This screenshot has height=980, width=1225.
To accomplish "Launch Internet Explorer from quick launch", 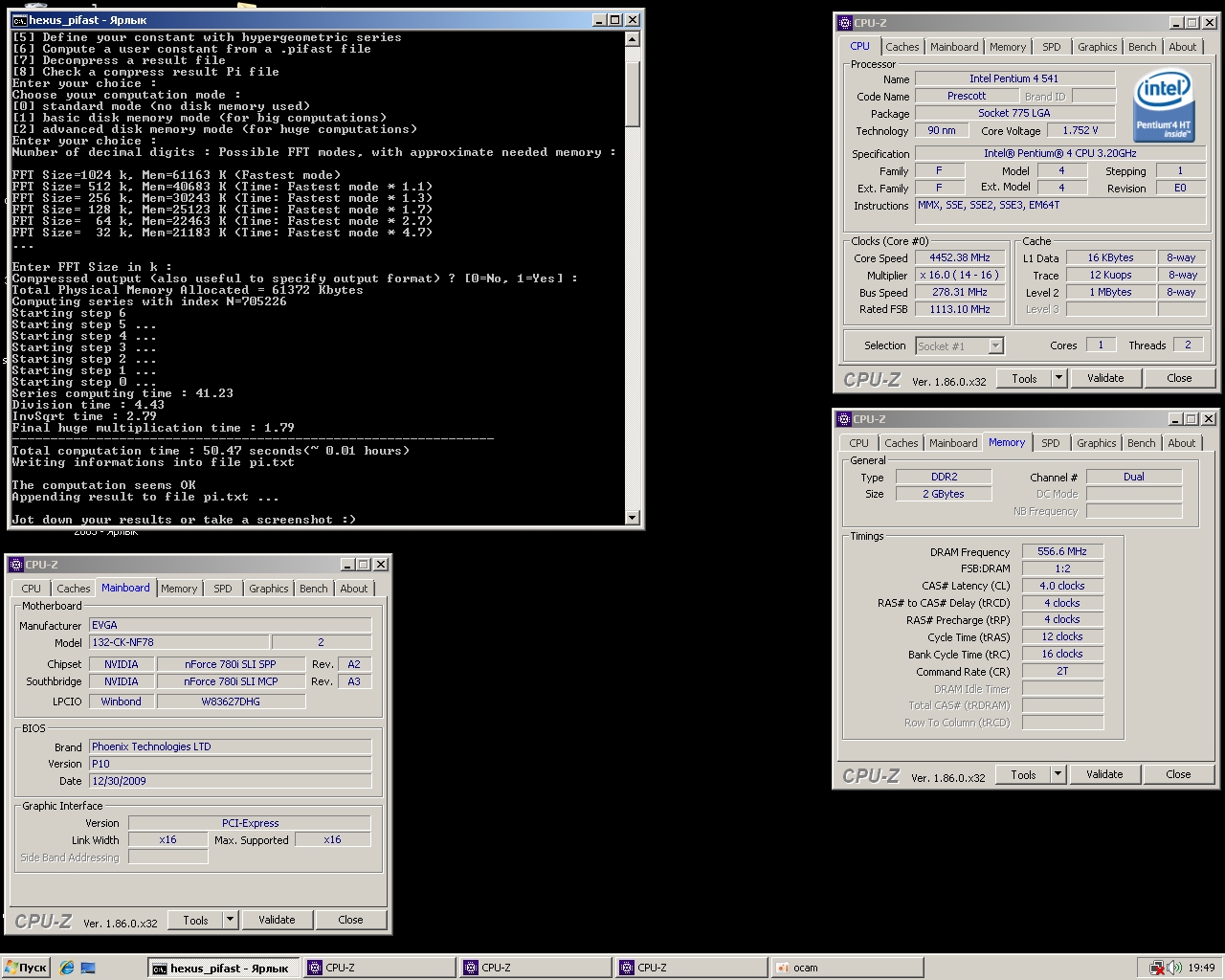I will 67,968.
